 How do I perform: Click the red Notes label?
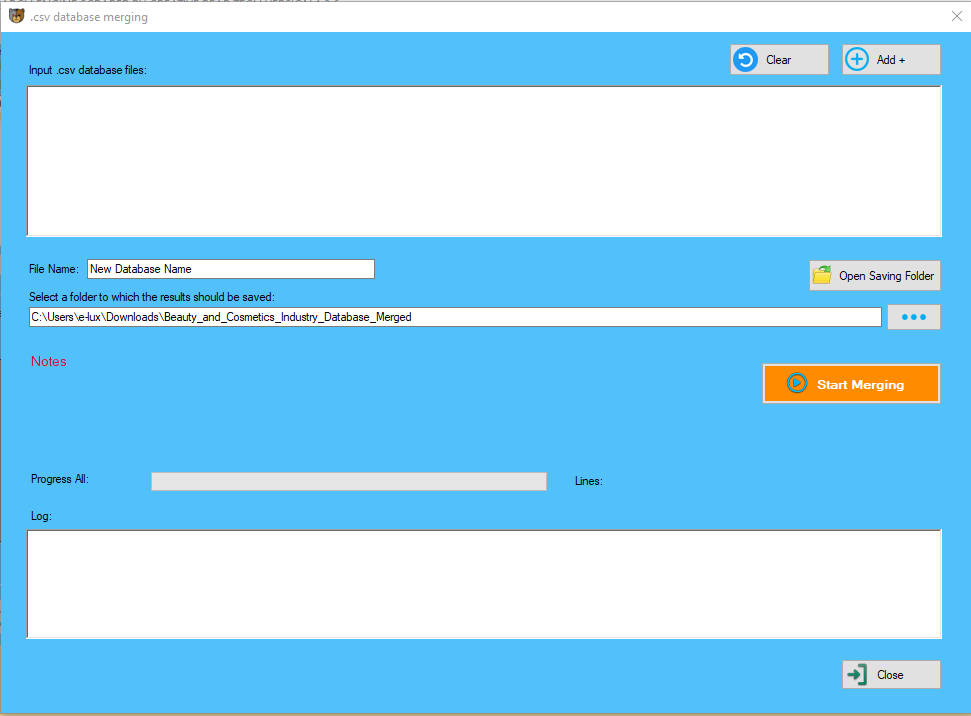click(x=48, y=361)
